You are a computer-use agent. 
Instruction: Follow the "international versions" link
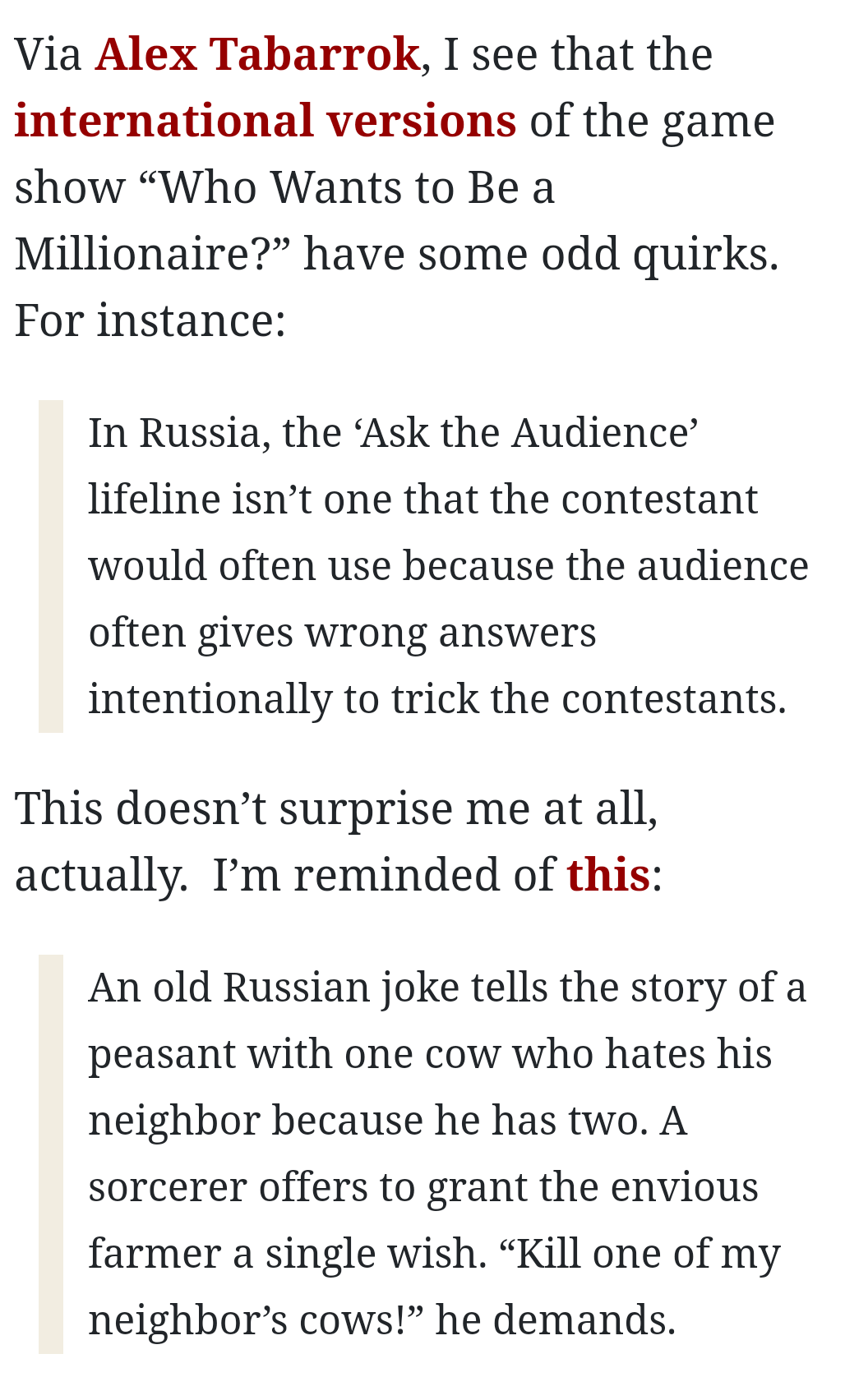coord(266,122)
